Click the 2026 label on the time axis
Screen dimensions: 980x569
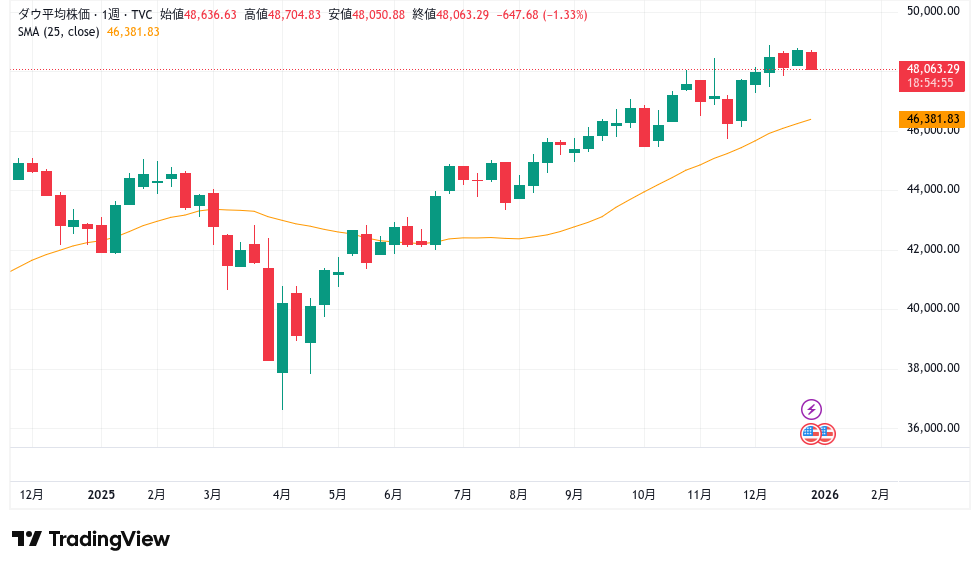pos(824,494)
